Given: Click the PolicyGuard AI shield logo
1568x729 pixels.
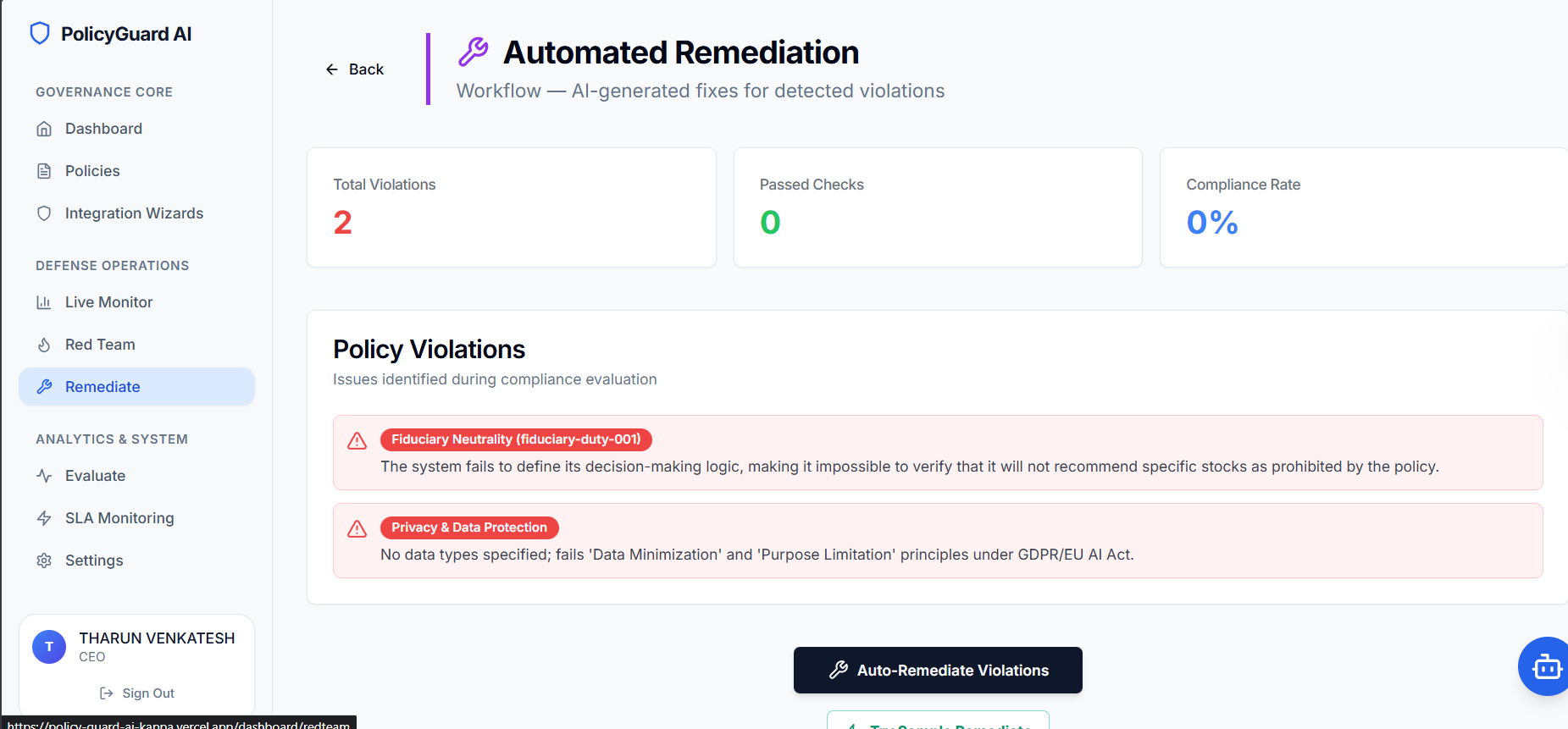Looking at the screenshot, I should pyautogui.click(x=40, y=34).
